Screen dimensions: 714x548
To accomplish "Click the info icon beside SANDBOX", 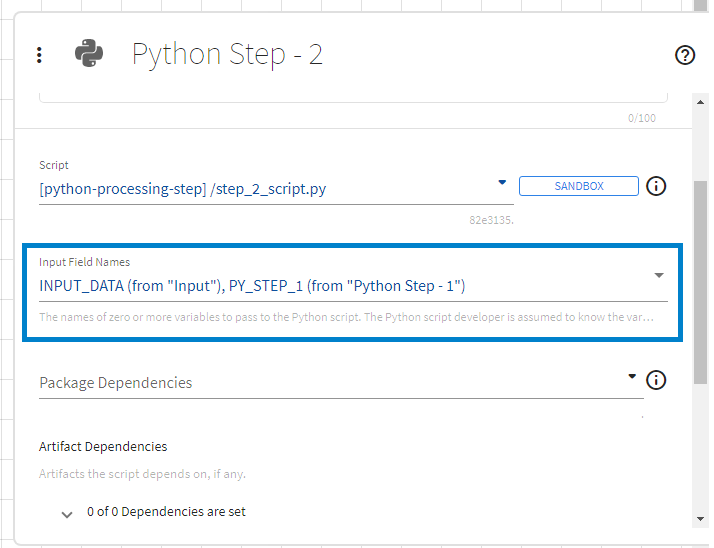I will coord(656,186).
